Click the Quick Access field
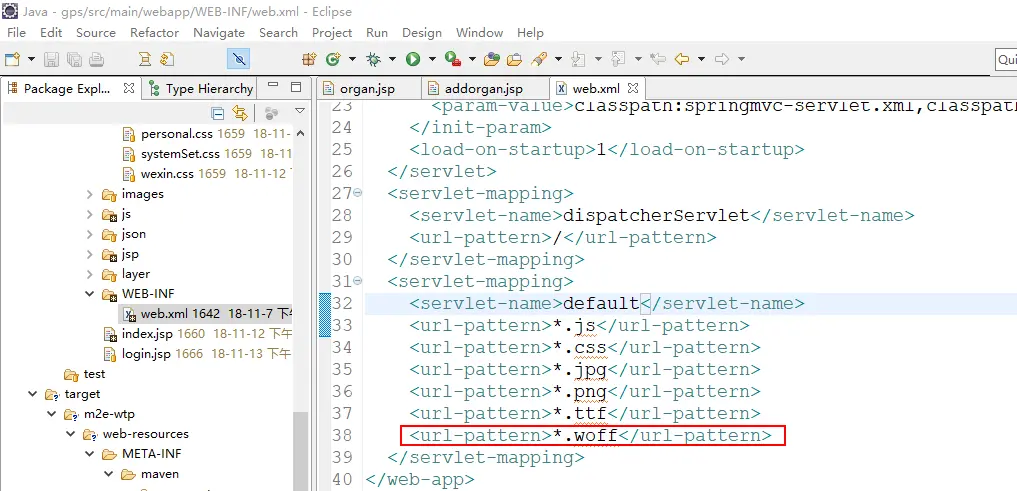The height and width of the screenshot is (491, 1017). click(1006, 60)
